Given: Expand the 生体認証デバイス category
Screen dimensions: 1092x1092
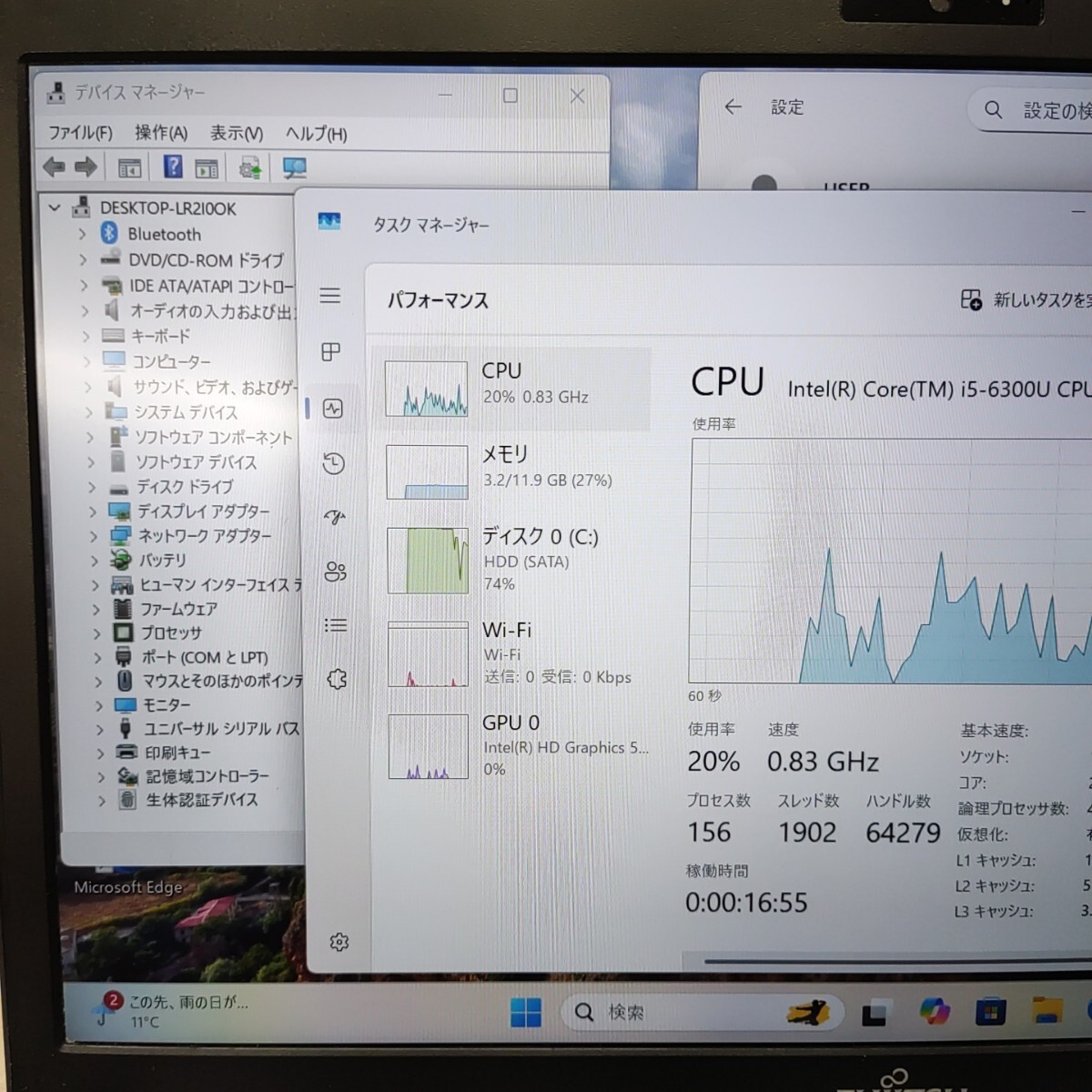Looking at the screenshot, I should (102, 801).
